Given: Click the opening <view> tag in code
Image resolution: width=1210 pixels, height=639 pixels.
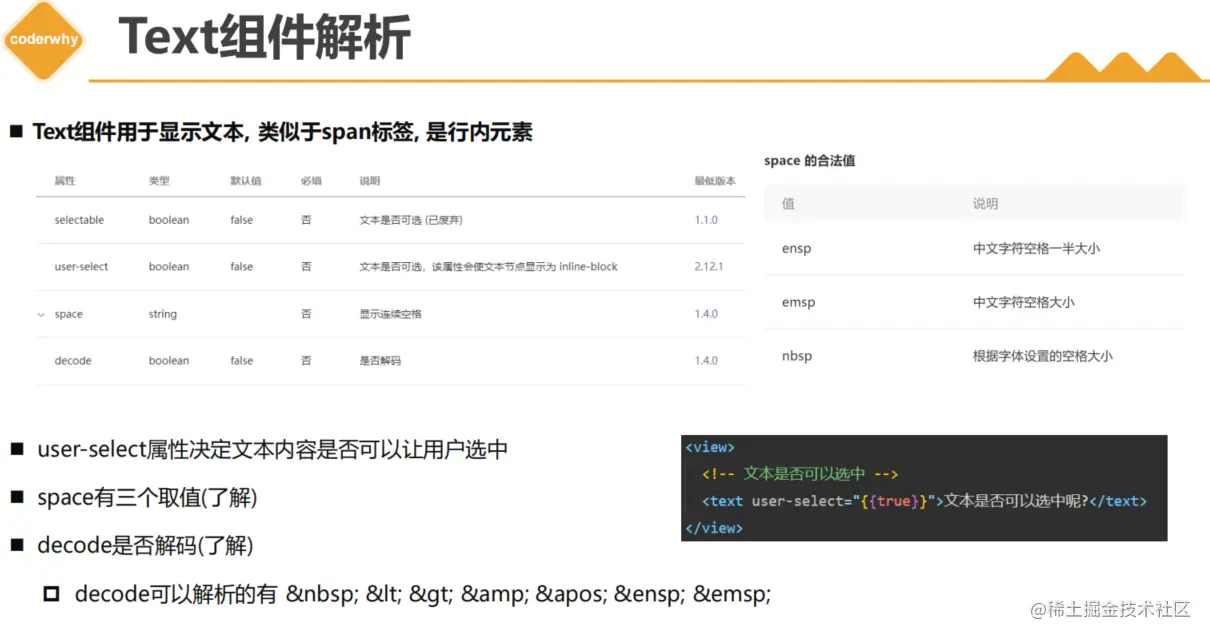Looking at the screenshot, I should point(710,447).
